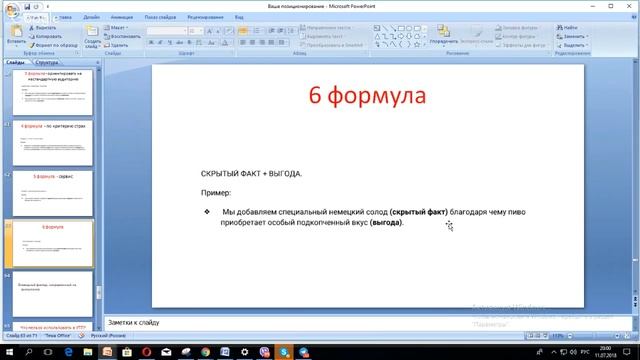The width and height of the screenshot is (640, 360).
Task: Clear all text formatting
Action: point(229,31)
